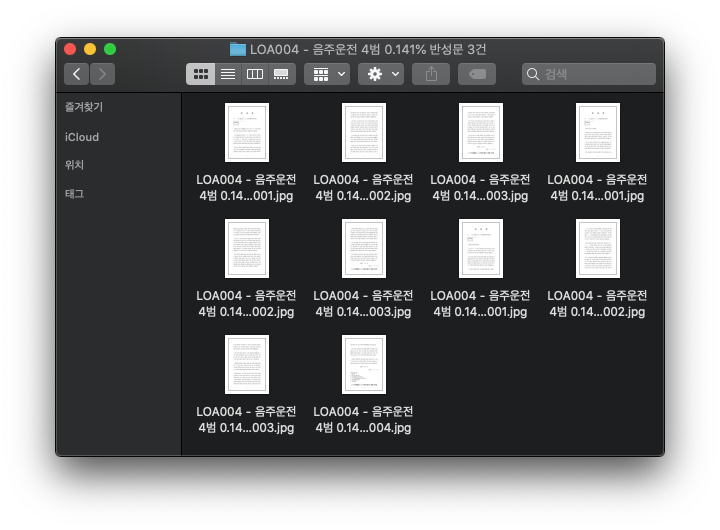Select first-row third file thumbnail 003.jpg

point(481,132)
